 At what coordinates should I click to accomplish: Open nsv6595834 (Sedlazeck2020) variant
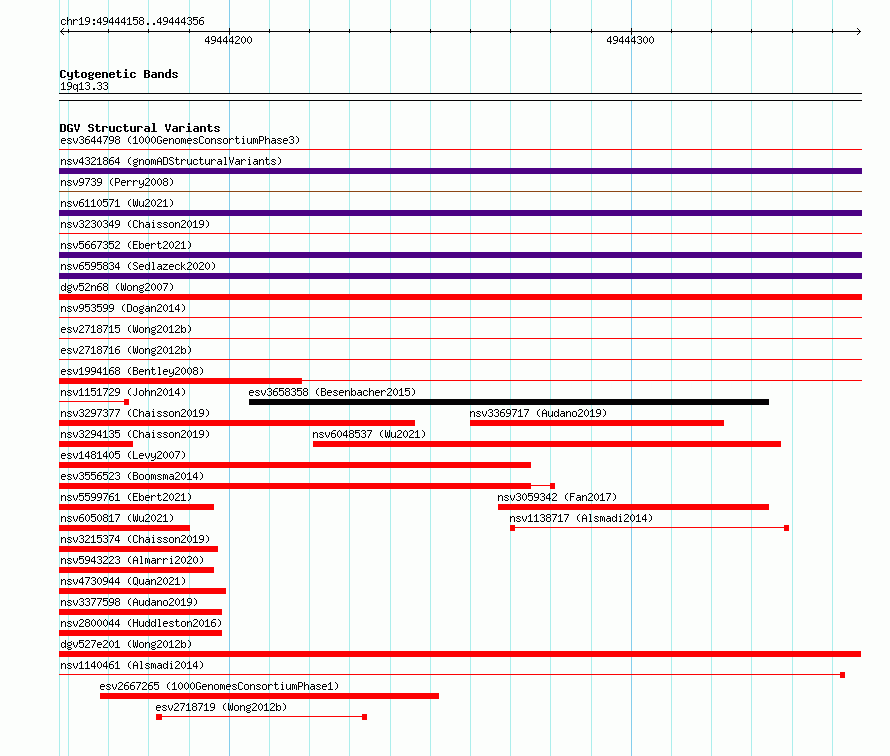[138, 266]
